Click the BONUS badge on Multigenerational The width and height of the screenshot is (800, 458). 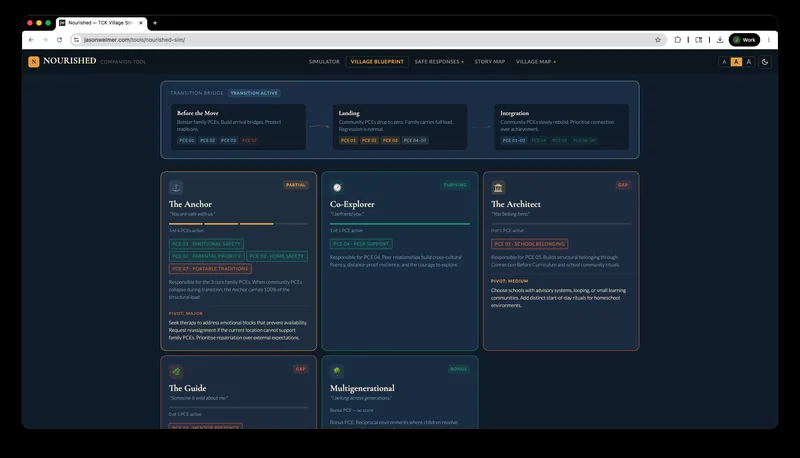[458, 369]
